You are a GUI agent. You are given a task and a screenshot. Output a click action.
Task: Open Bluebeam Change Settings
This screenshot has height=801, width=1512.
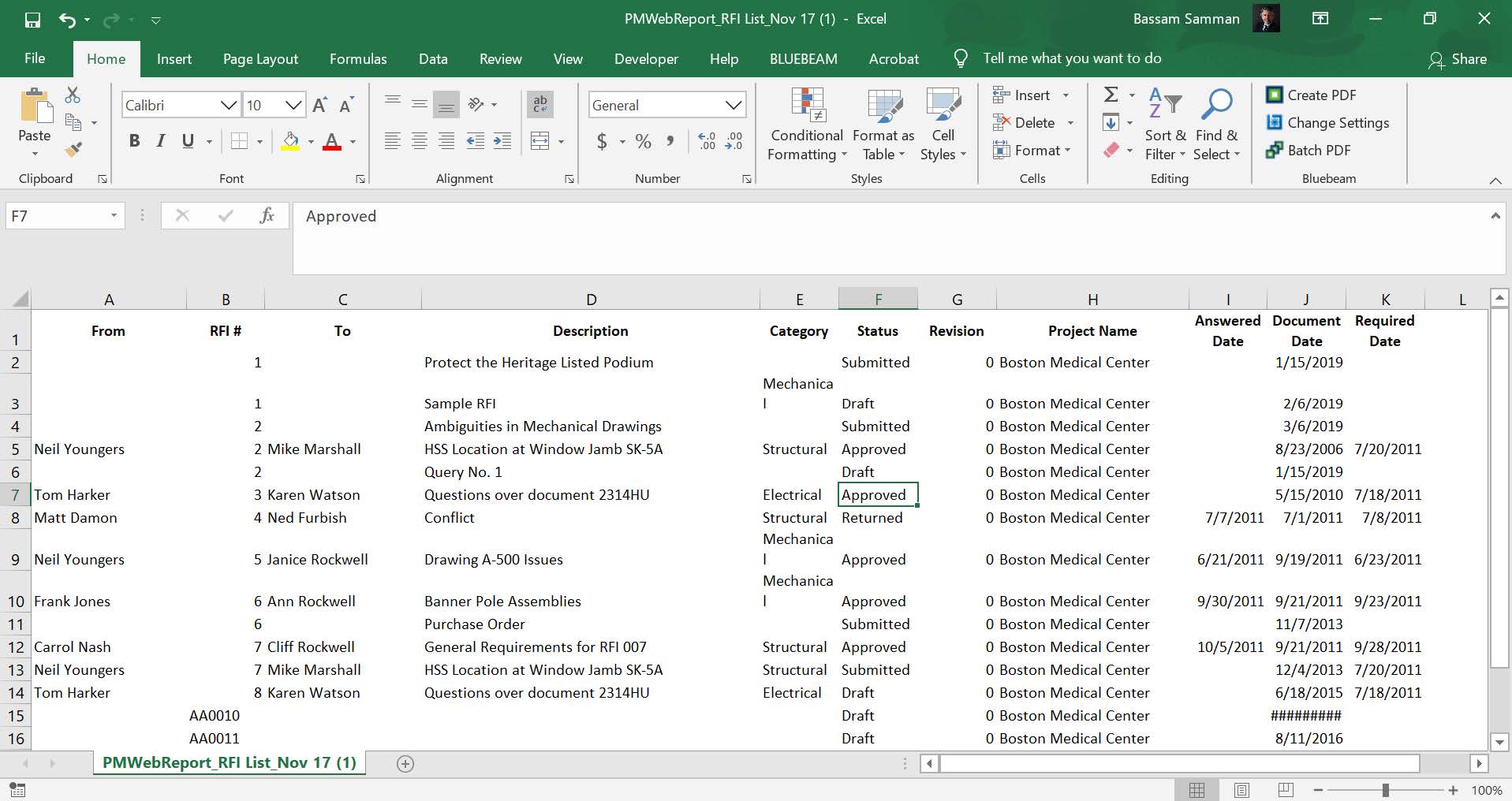pyautogui.click(x=1327, y=122)
